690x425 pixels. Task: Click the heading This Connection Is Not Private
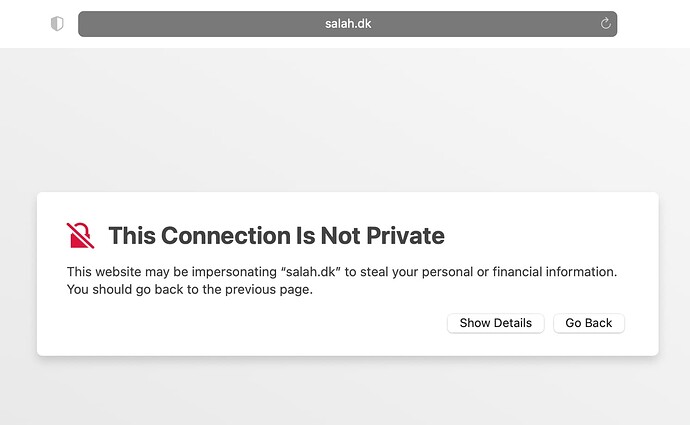coord(276,235)
